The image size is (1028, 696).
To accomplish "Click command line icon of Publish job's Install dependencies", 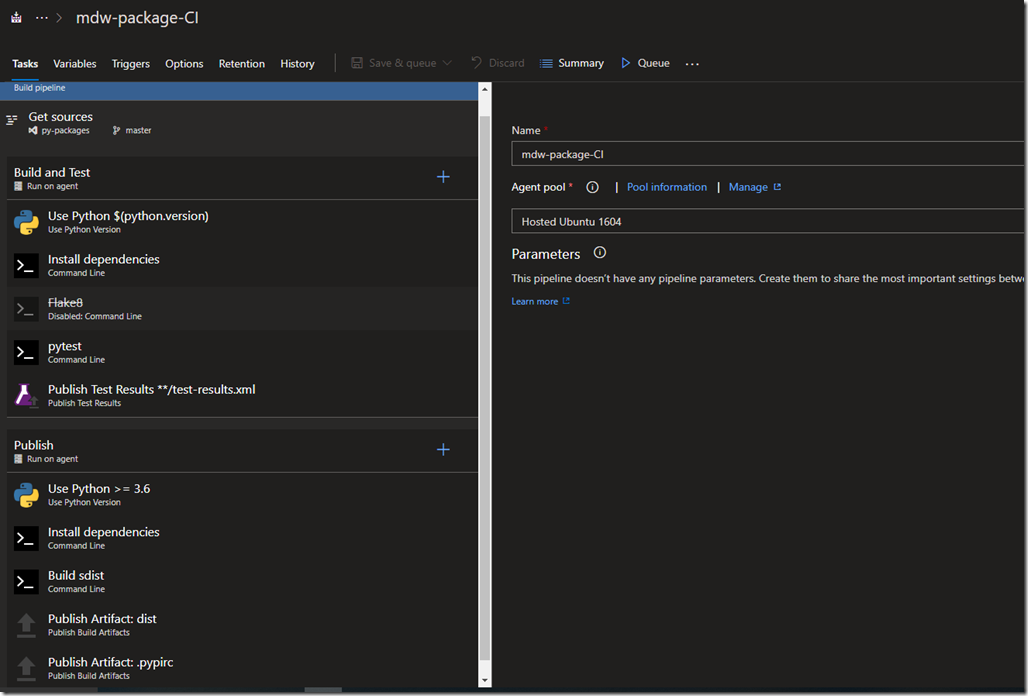I will (x=26, y=538).
